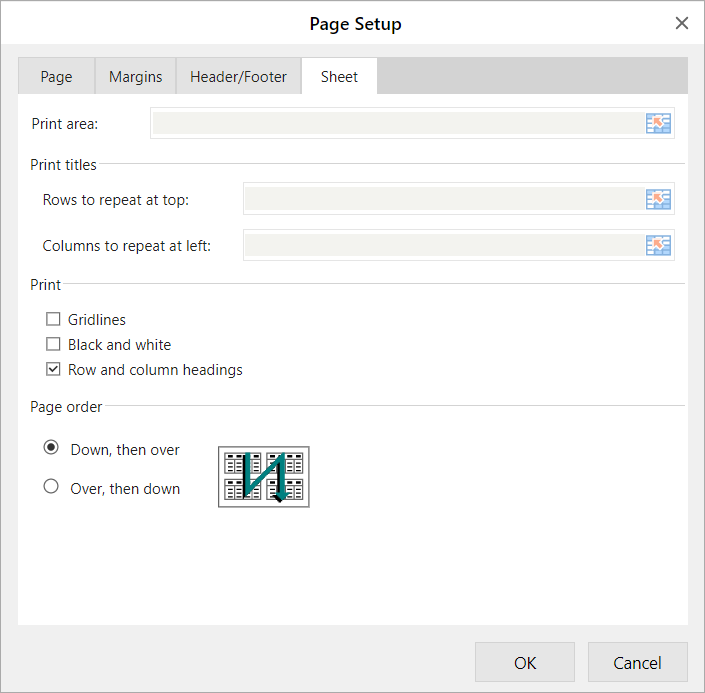Focus the Print area input field
Screen dimensions: 705x693
pos(399,123)
